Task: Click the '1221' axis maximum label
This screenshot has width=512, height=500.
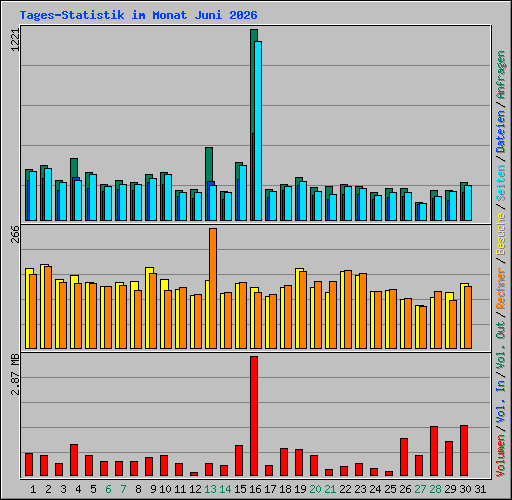Action: 16,40
